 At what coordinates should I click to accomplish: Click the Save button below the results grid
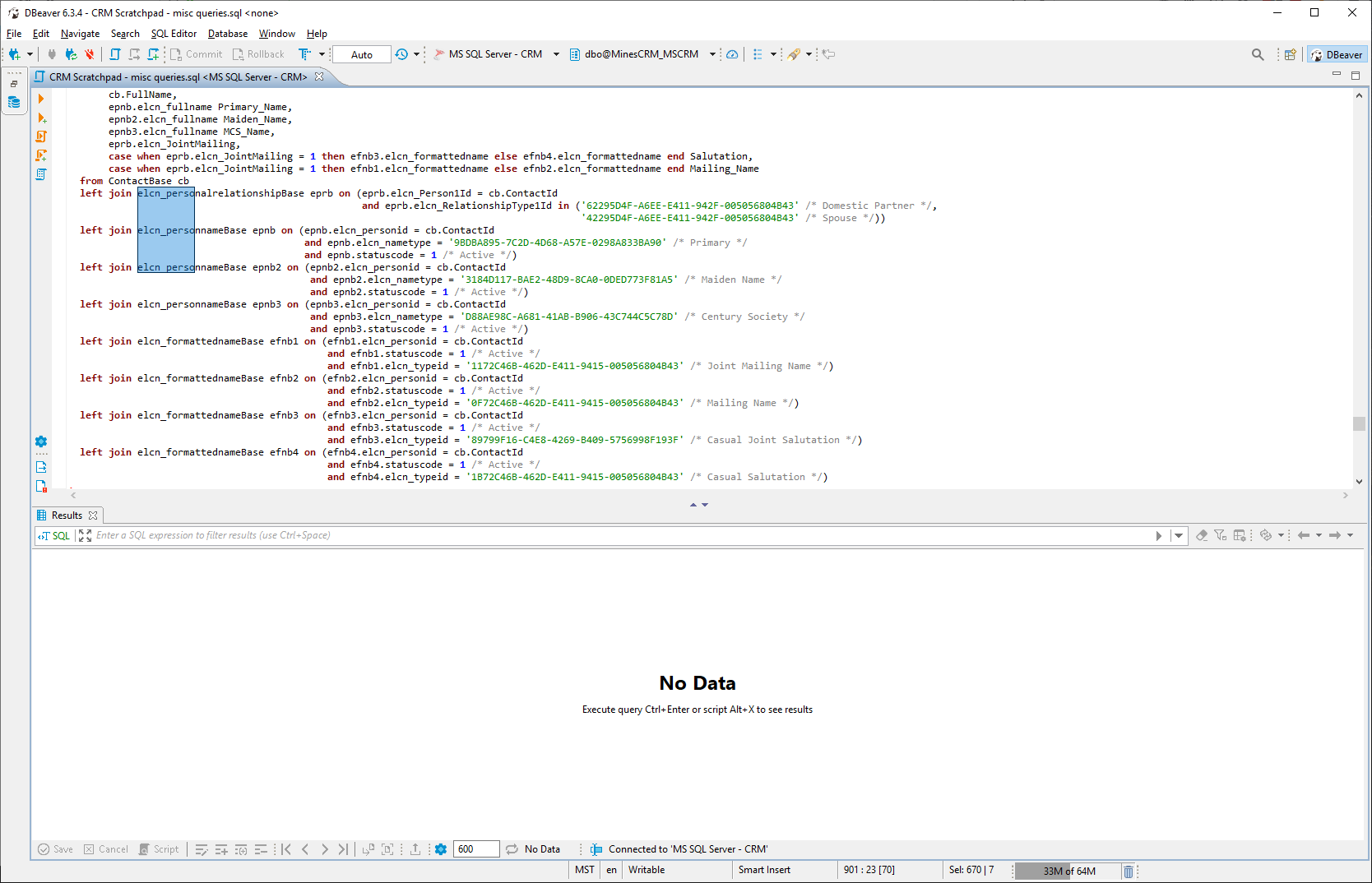(55, 848)
